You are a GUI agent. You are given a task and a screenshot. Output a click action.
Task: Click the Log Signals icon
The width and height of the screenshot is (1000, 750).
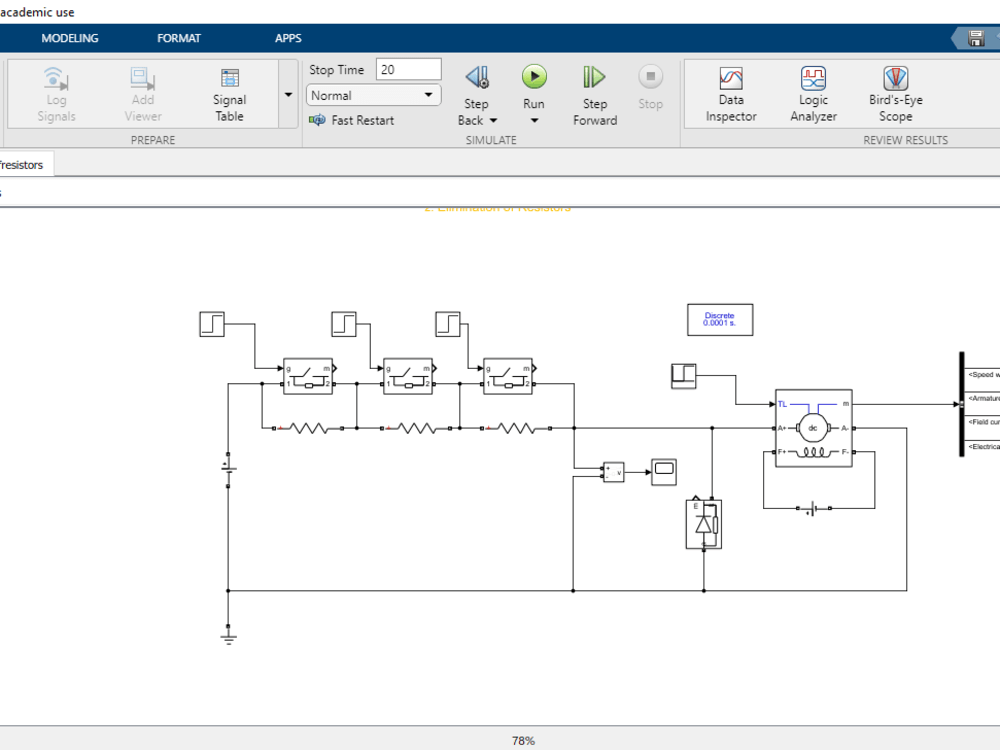click(56, 78)
